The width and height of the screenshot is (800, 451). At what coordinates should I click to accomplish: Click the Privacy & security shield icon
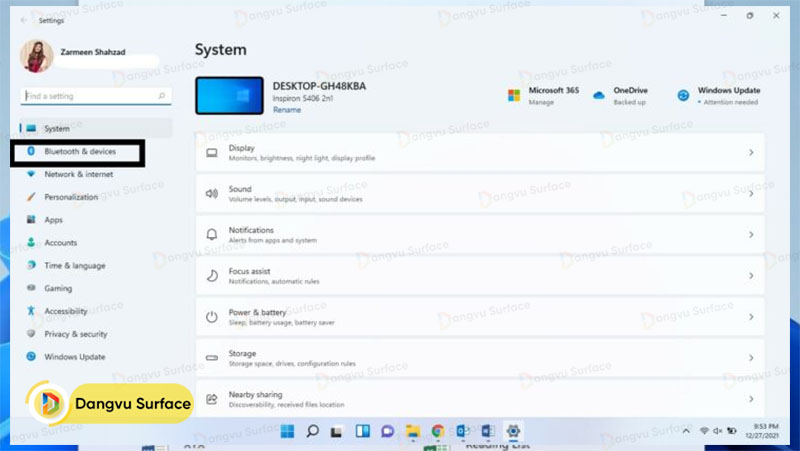31,334
